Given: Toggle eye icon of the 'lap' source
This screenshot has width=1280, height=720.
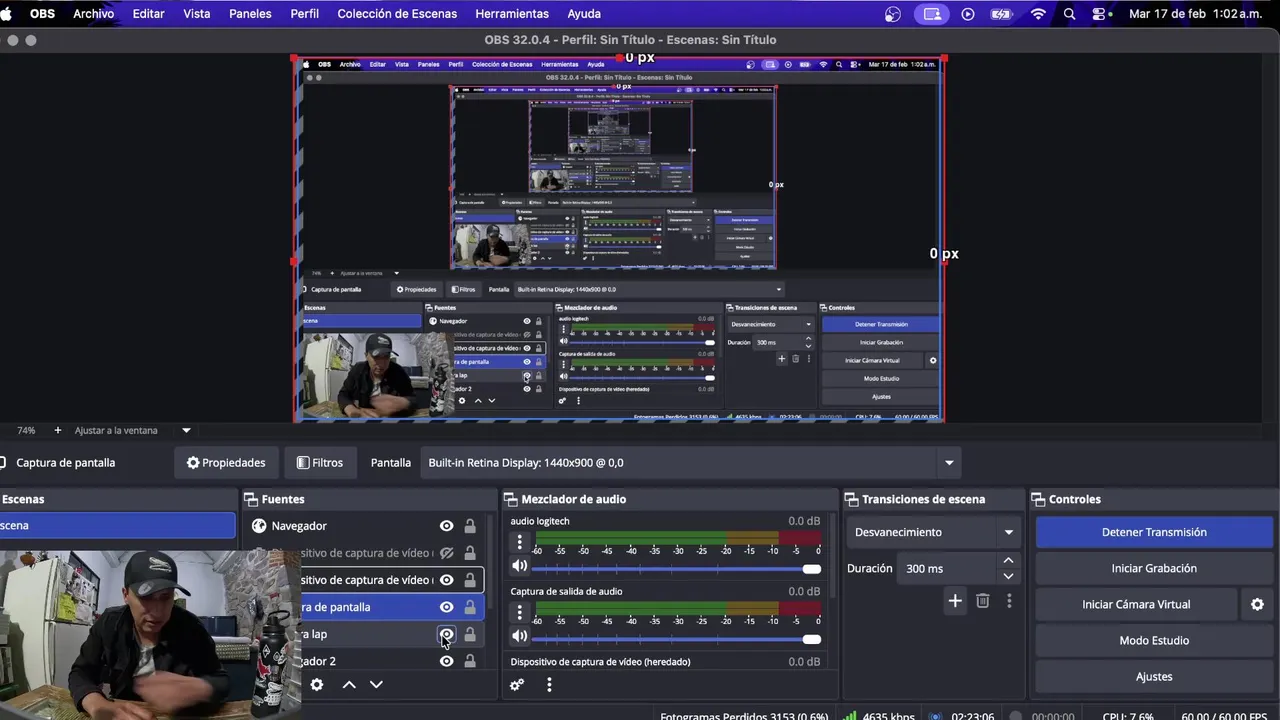Looking at the screenshot, I should click(x=447, y=634).
